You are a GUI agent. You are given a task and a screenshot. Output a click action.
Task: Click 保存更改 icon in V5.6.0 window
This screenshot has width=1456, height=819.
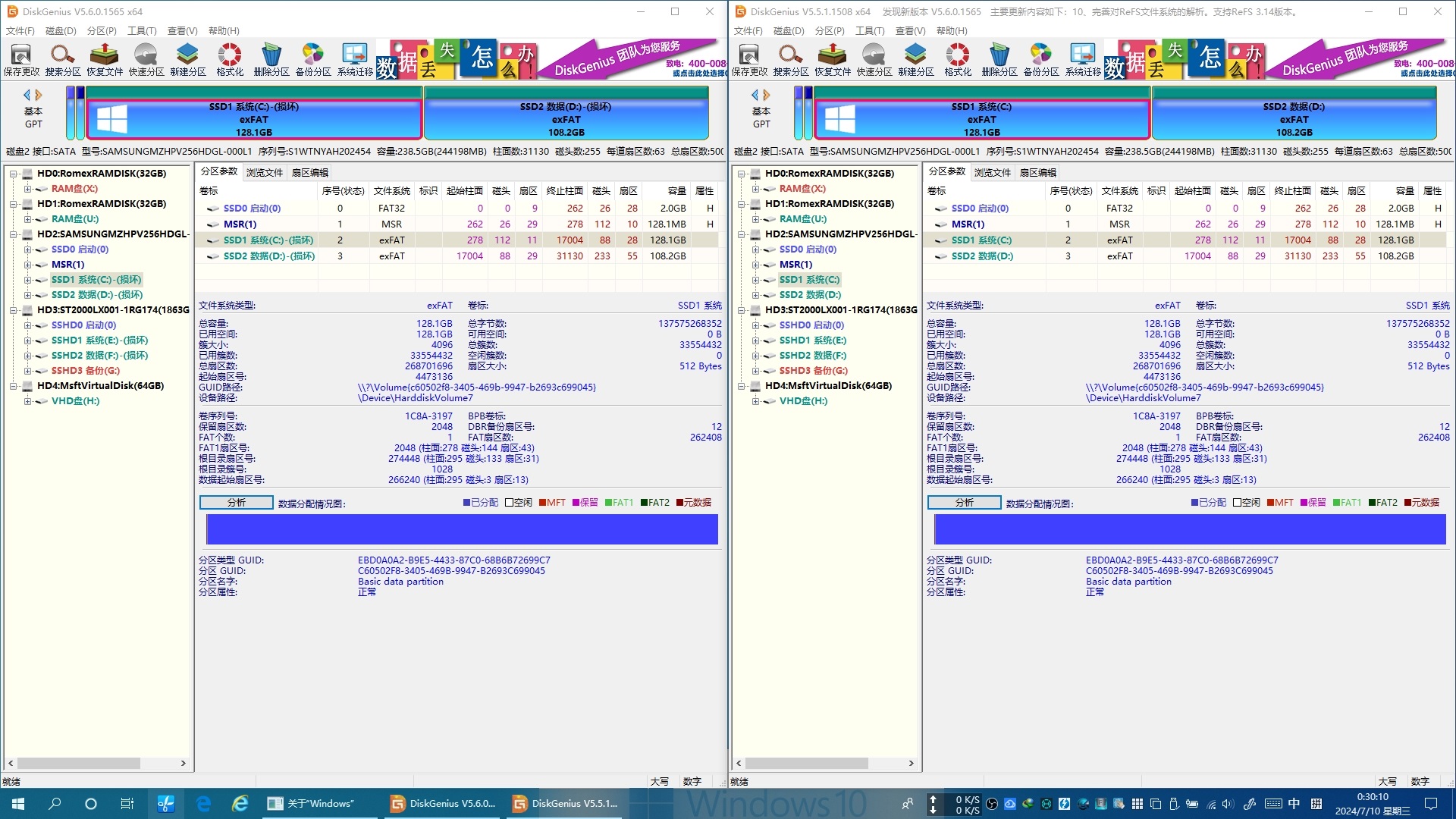point(21,60)
